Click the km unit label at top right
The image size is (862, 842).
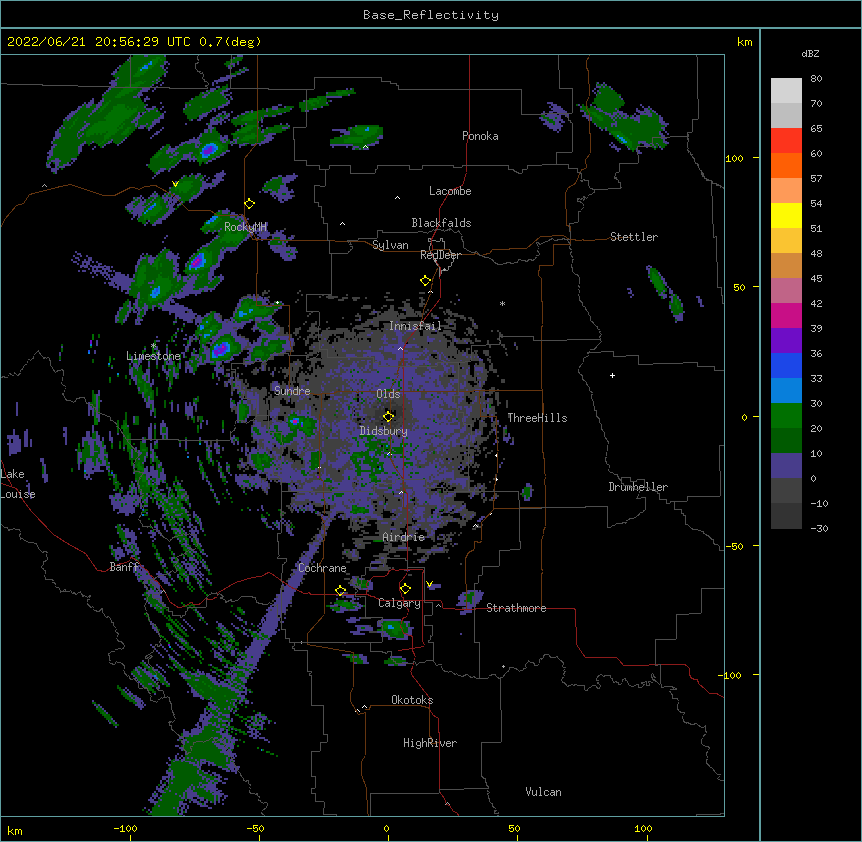point(744,42)
